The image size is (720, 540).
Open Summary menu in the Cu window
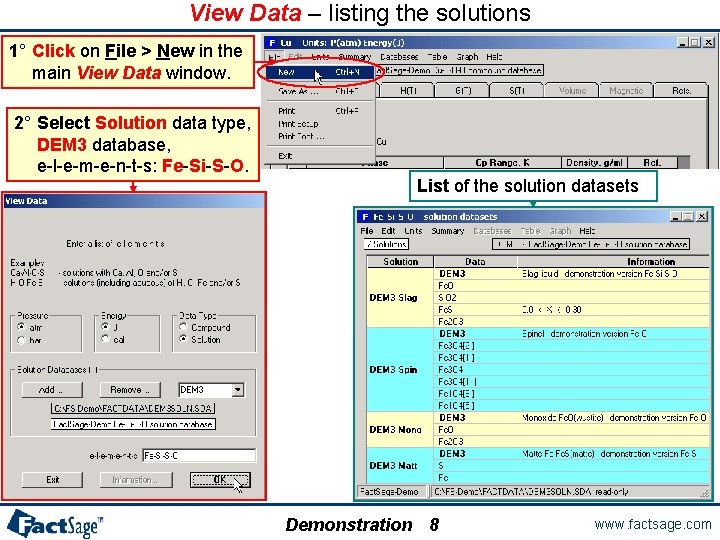(x=354, y=57)
